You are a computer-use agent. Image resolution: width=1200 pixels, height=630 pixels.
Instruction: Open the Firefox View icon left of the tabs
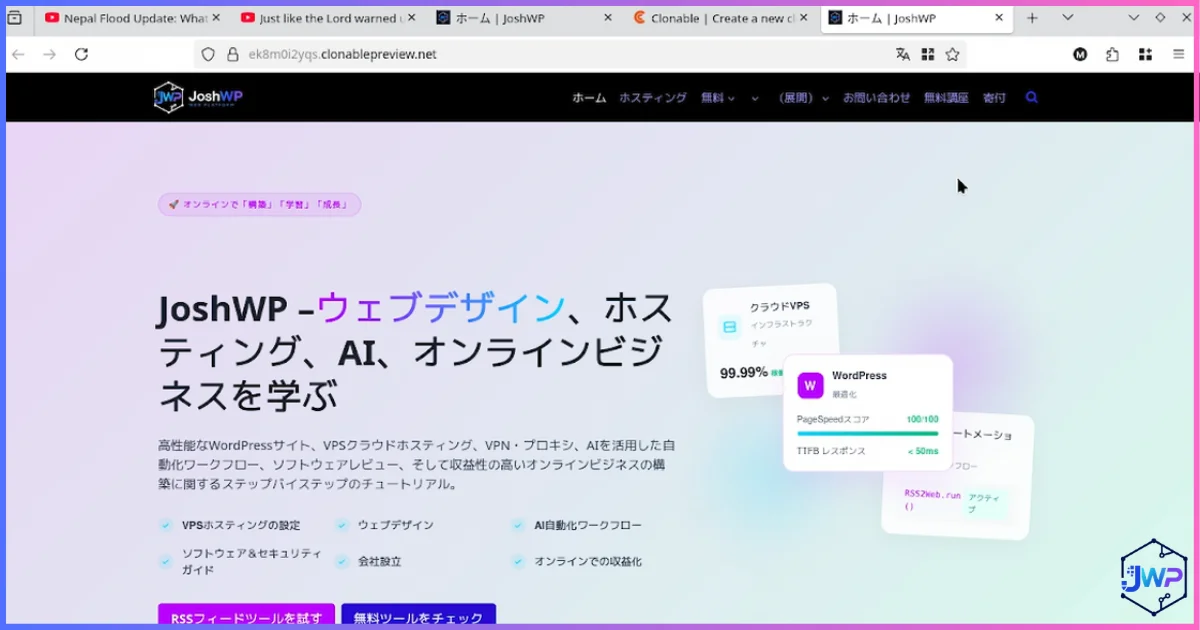(x=14, y=18)
